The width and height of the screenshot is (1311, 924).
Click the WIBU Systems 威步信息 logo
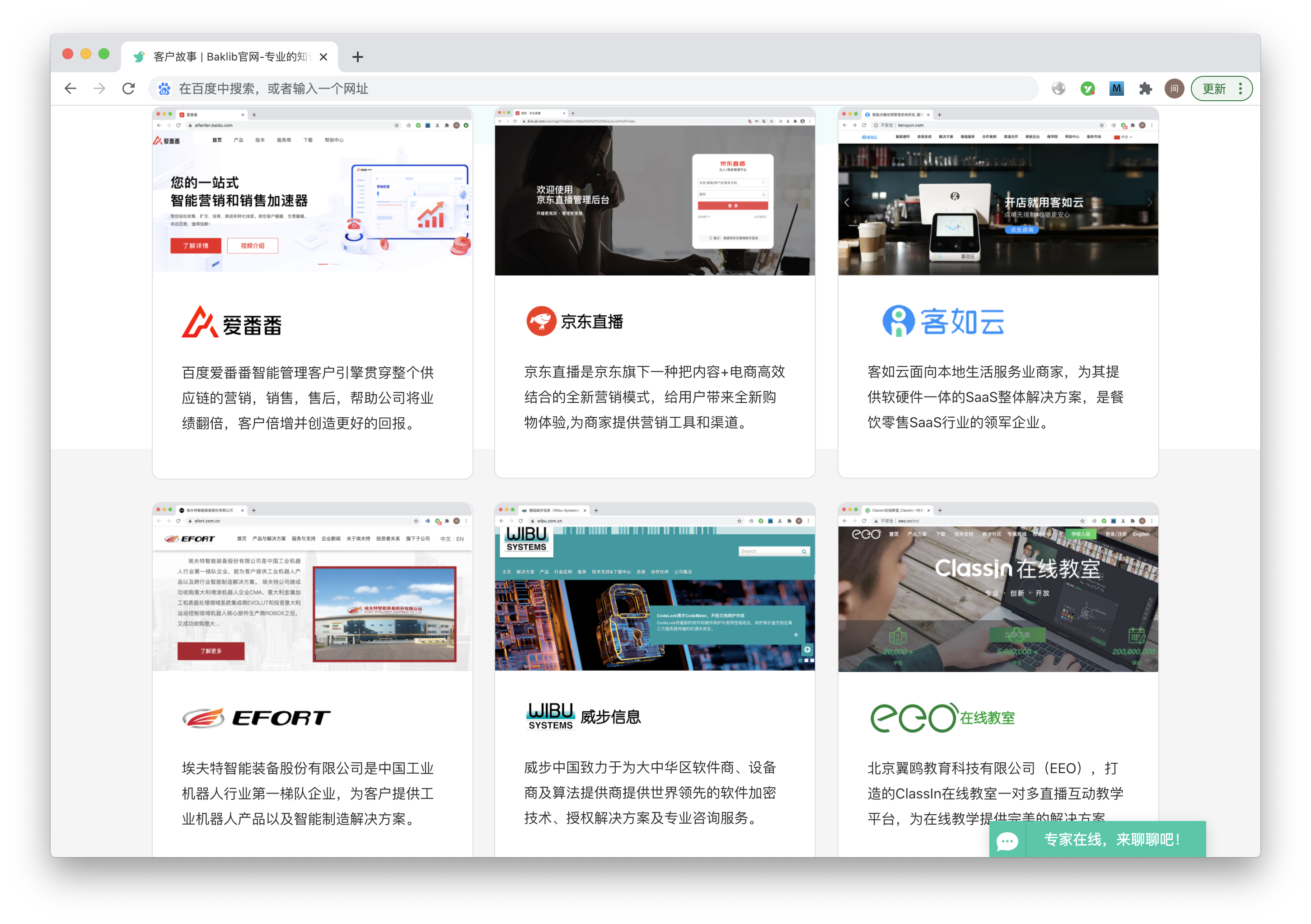(584, 717)
